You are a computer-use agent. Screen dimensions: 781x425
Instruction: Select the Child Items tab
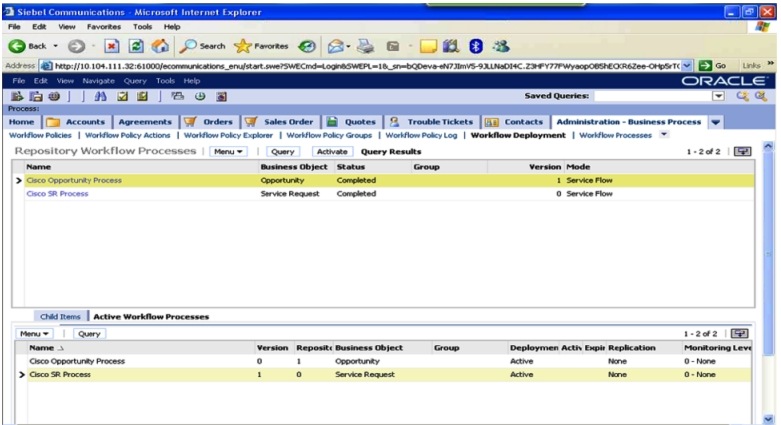point(60,316)
